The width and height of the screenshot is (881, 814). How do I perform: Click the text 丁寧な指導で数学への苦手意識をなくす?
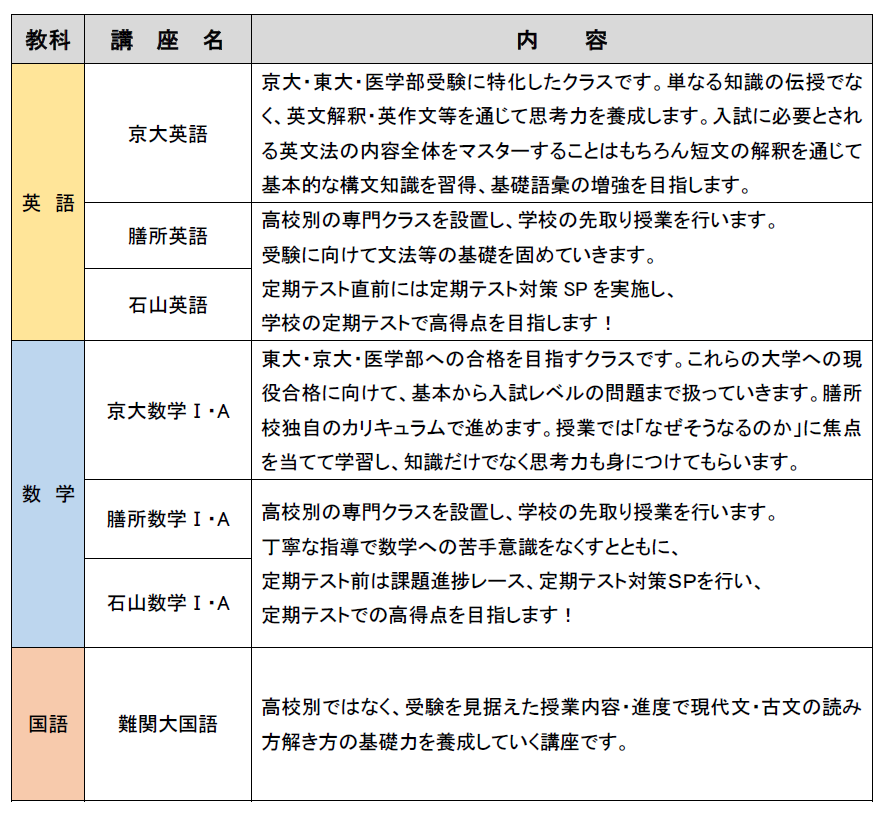(470, 547)
